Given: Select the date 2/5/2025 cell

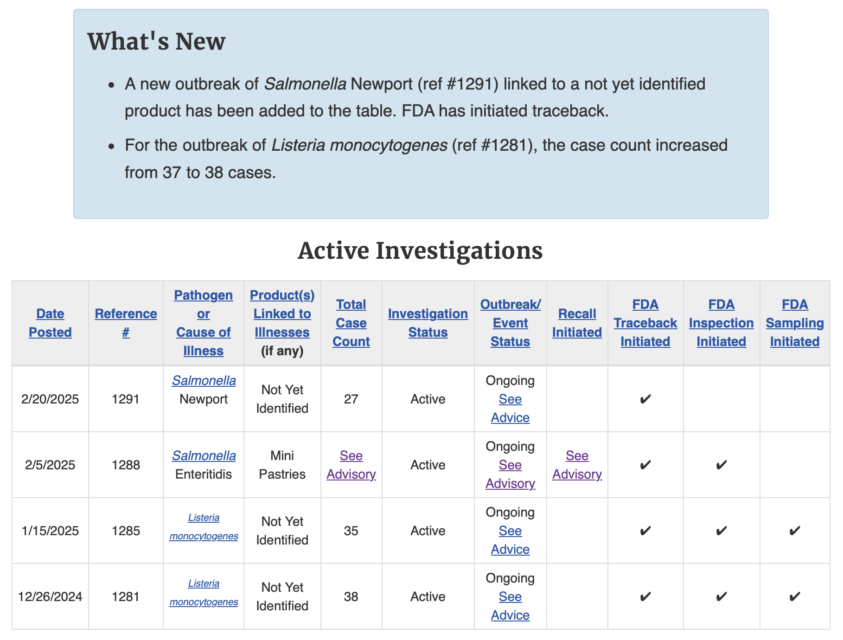Looking at the screenshot, I should click(x=50, y=465).
